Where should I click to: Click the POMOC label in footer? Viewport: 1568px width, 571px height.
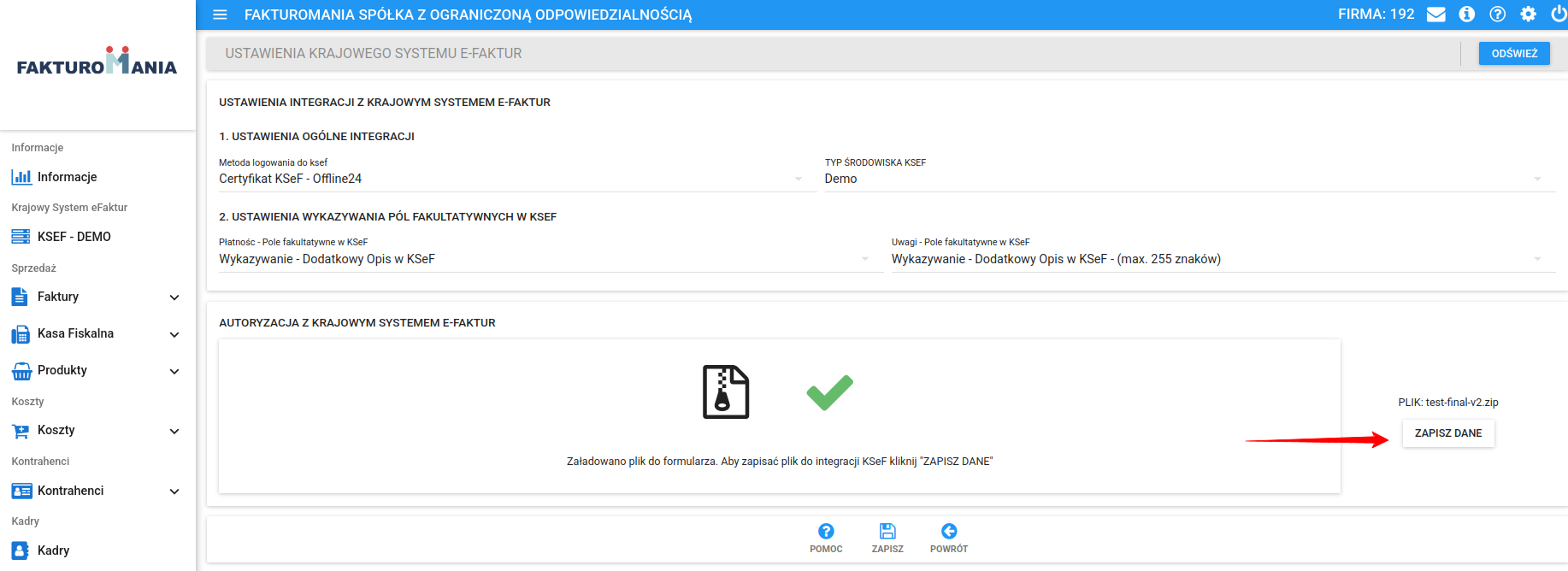pyautogui.click(x=826, y=549)
